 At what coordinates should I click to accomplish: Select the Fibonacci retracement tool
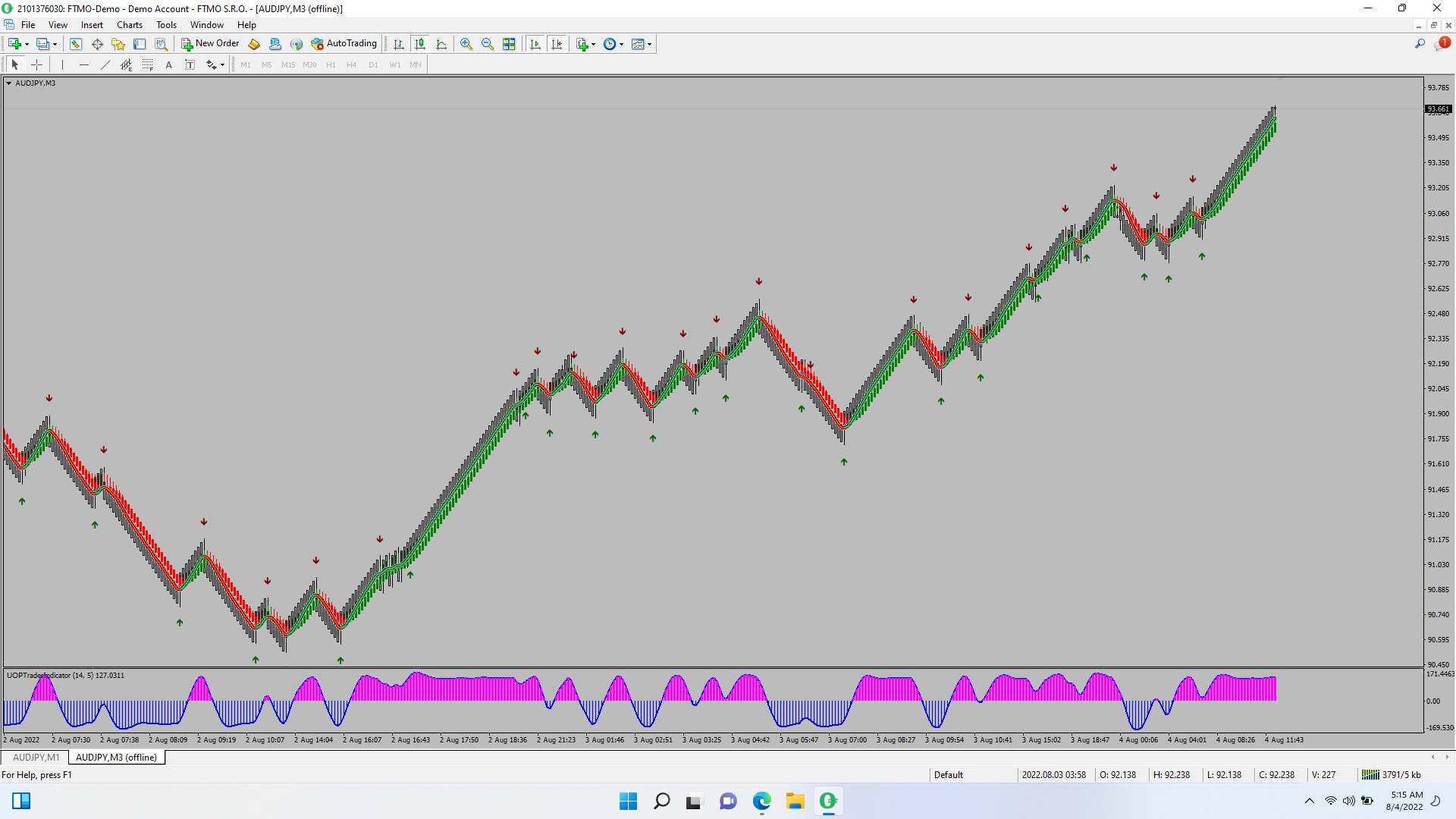pos(148,65)
